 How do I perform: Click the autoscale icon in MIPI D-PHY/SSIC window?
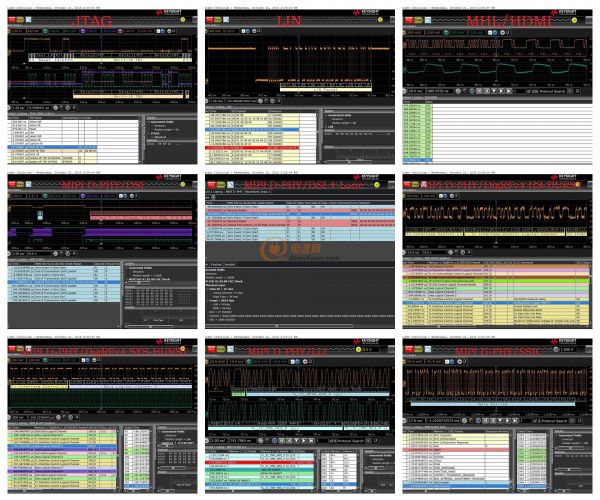[428, 349]
